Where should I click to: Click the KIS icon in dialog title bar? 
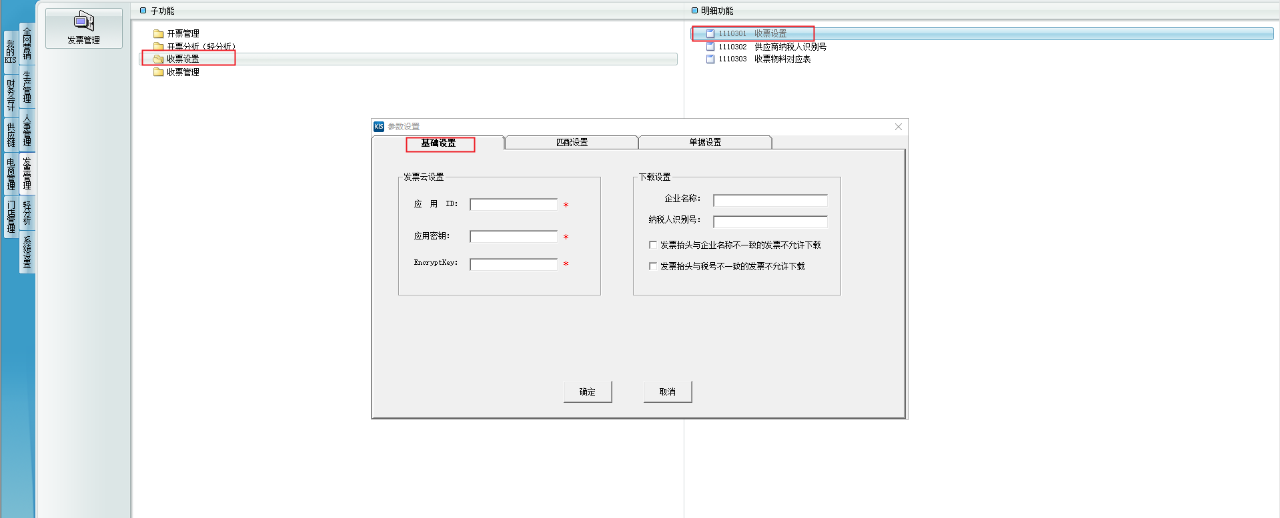pos(379,126)
